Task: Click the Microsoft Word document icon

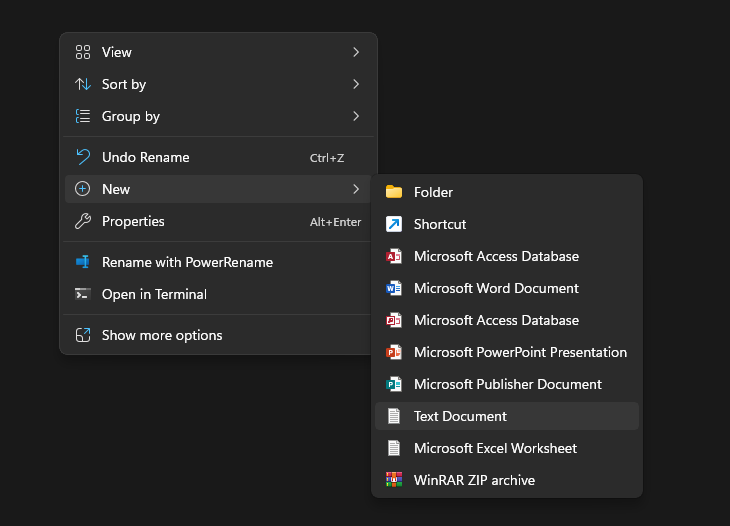Action: [394, 288]
